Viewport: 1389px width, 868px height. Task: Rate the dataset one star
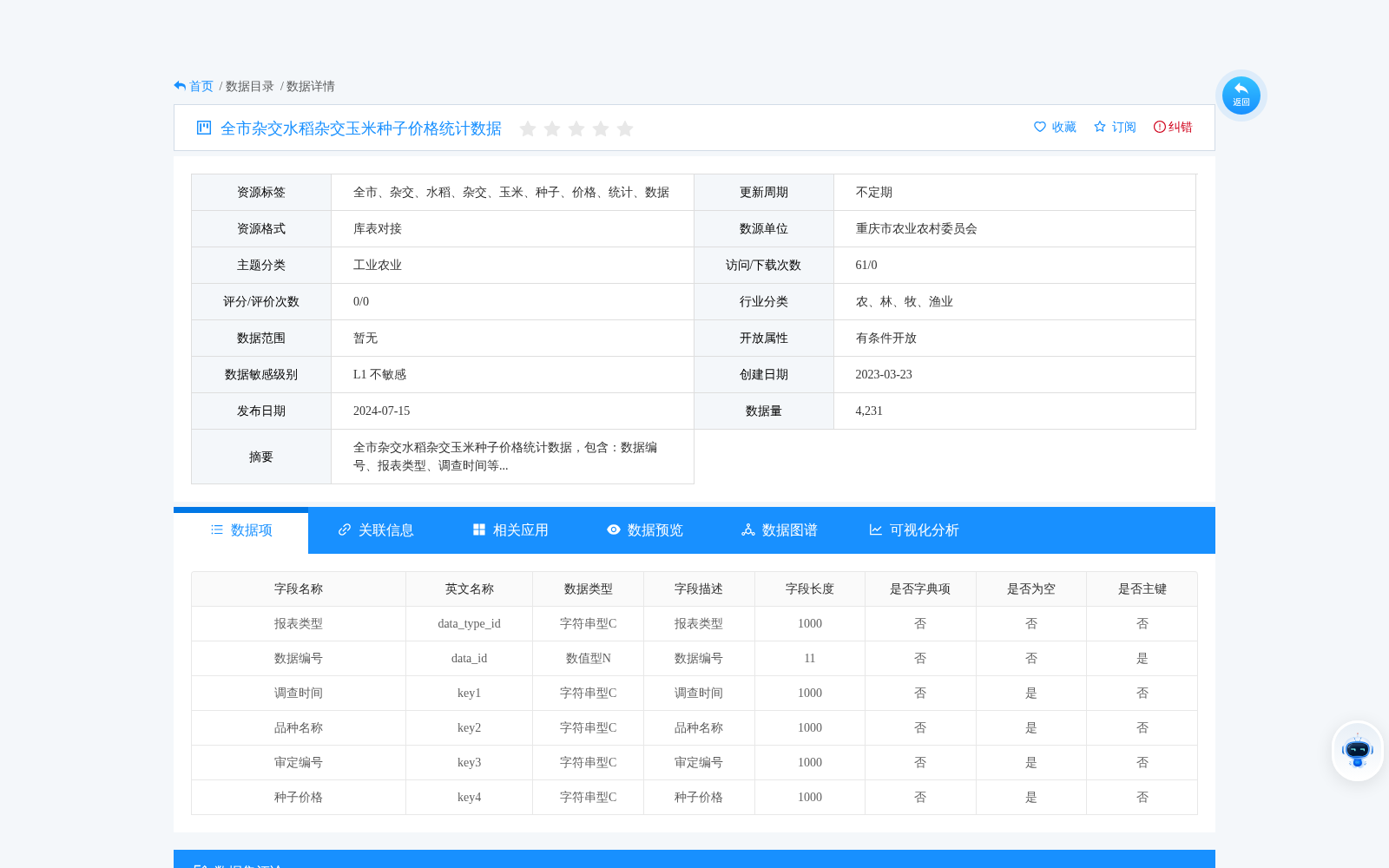coord(528,128)
